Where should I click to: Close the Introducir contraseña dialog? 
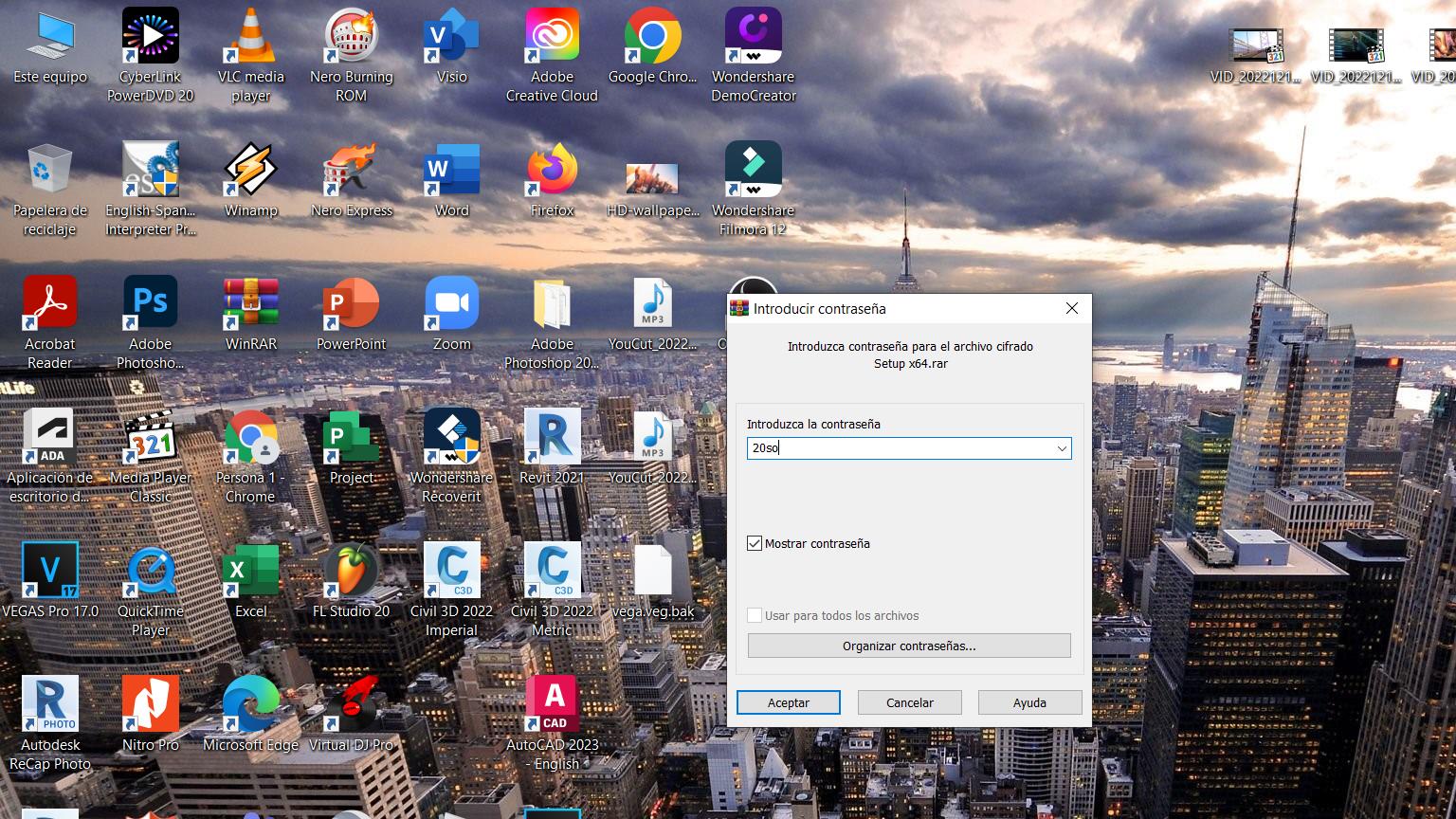1072,309
